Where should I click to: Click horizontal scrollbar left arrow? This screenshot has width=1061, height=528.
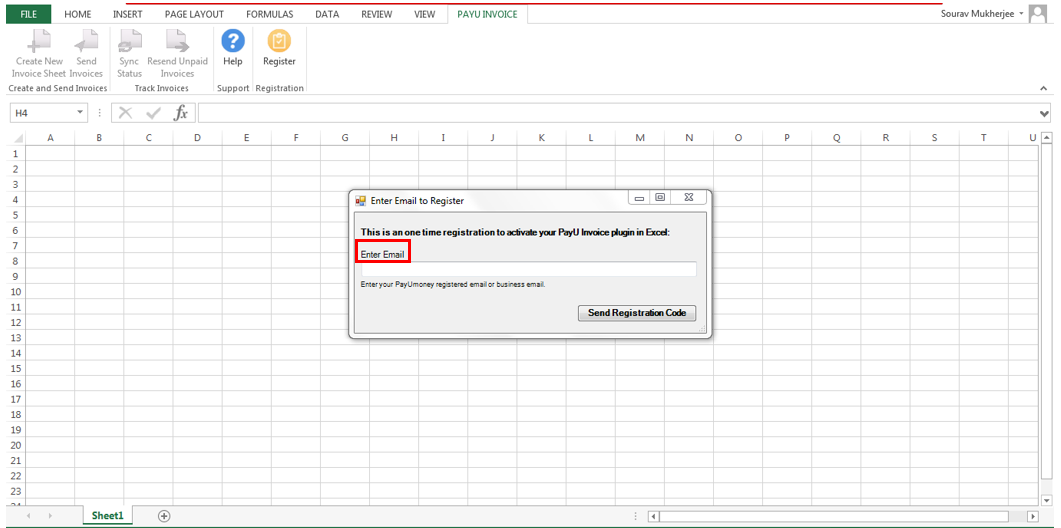point(654,516)
